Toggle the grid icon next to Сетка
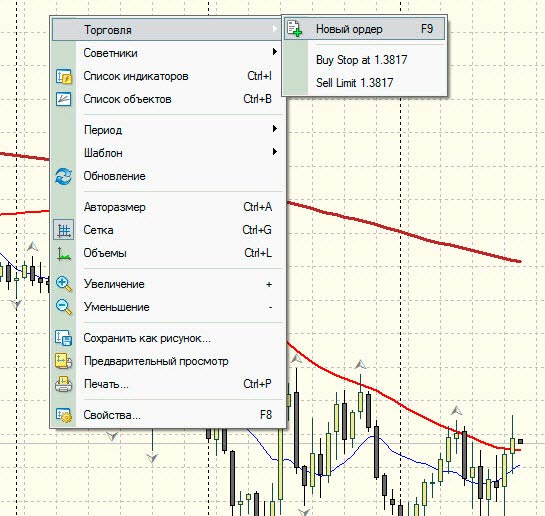 click(x=64, y=230)
